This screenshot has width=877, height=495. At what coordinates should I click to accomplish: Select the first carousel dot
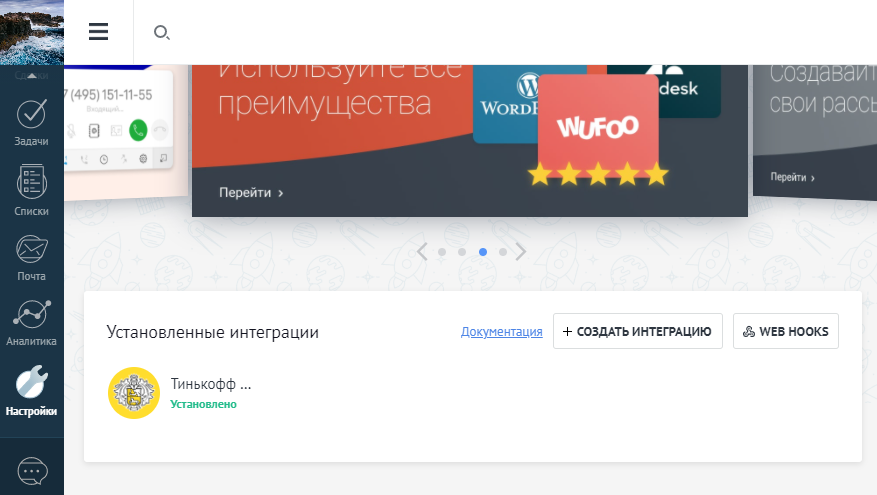442,252
